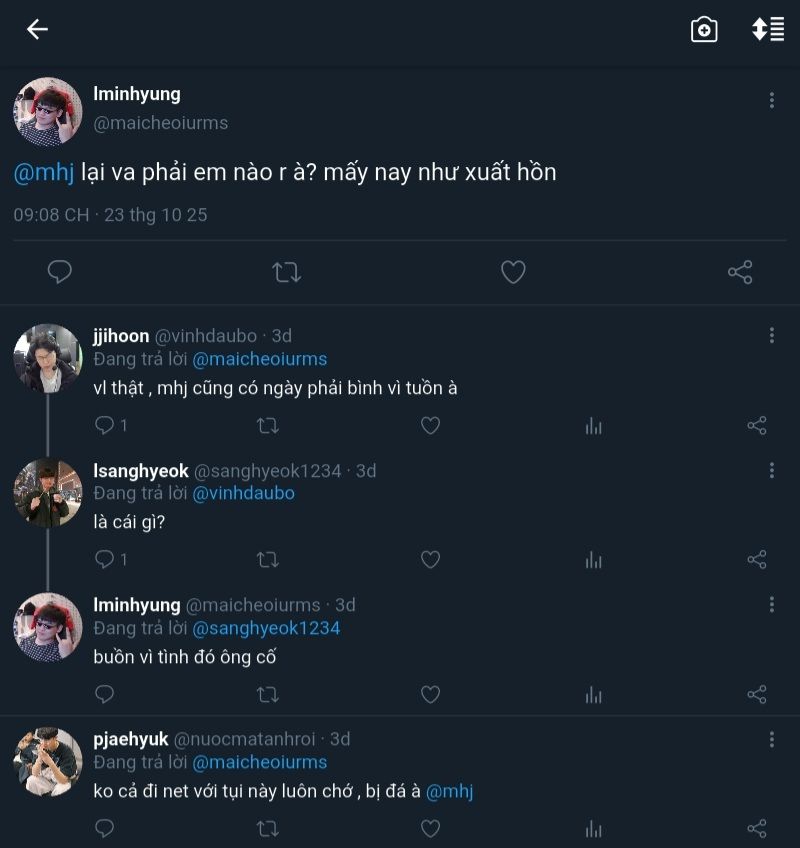Tap the camera screenshot icon

pyautogui.click(x=704, y=30)
